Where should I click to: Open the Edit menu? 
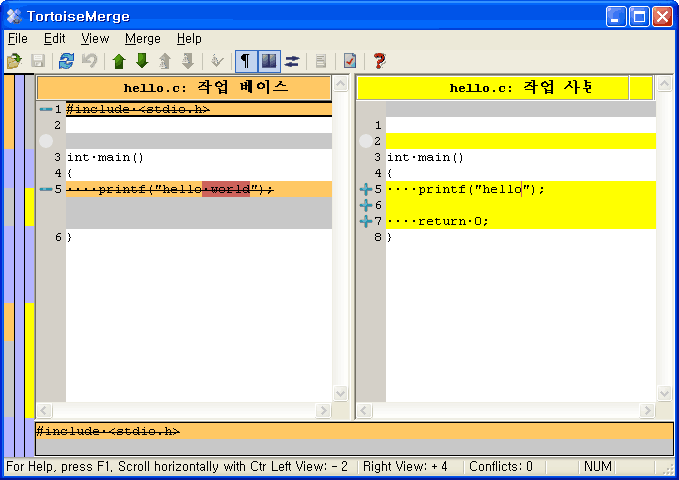click(x=54, y=38)
